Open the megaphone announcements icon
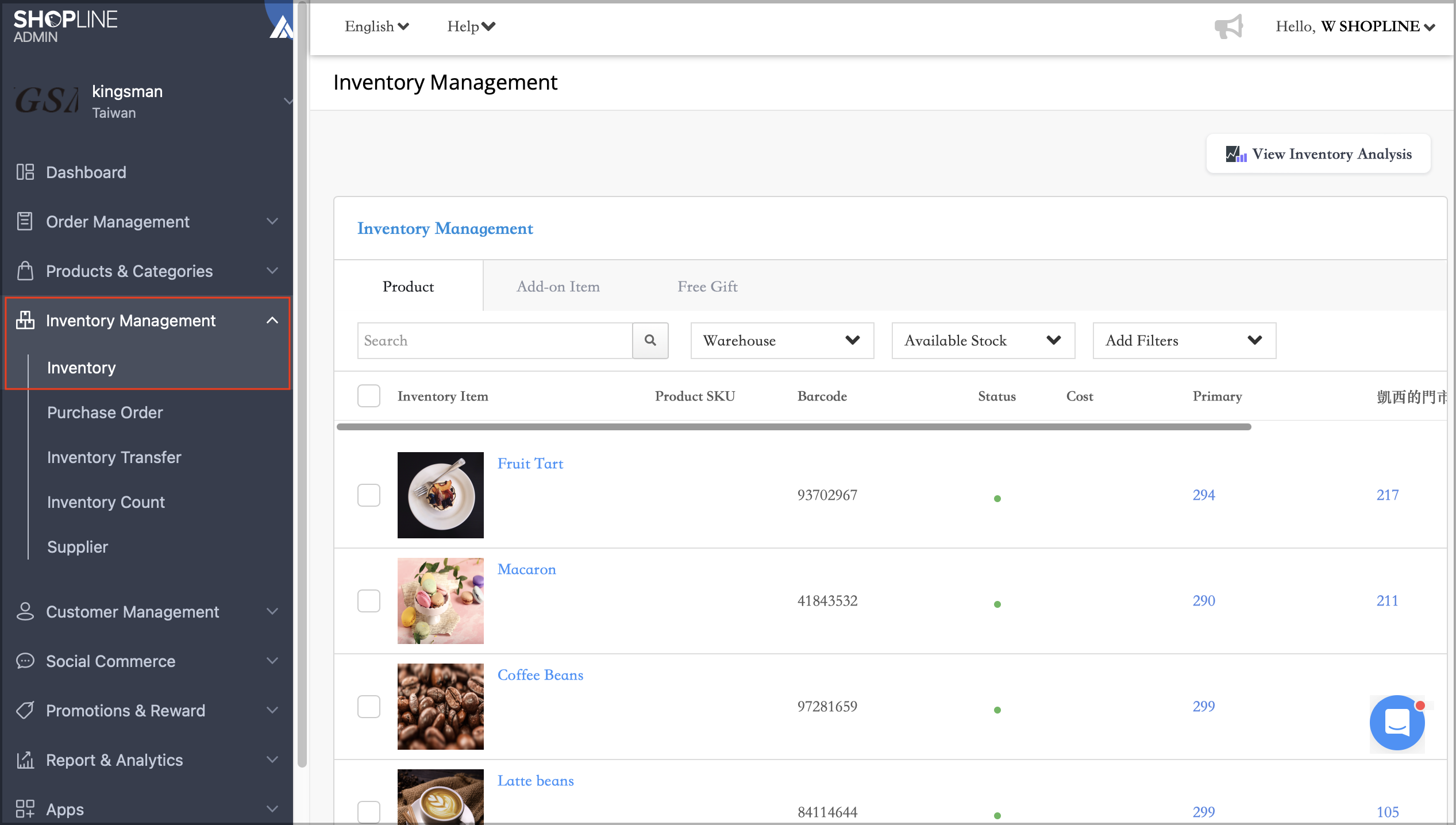This screenshot has height=825, width=1456. click(1228, 26)
